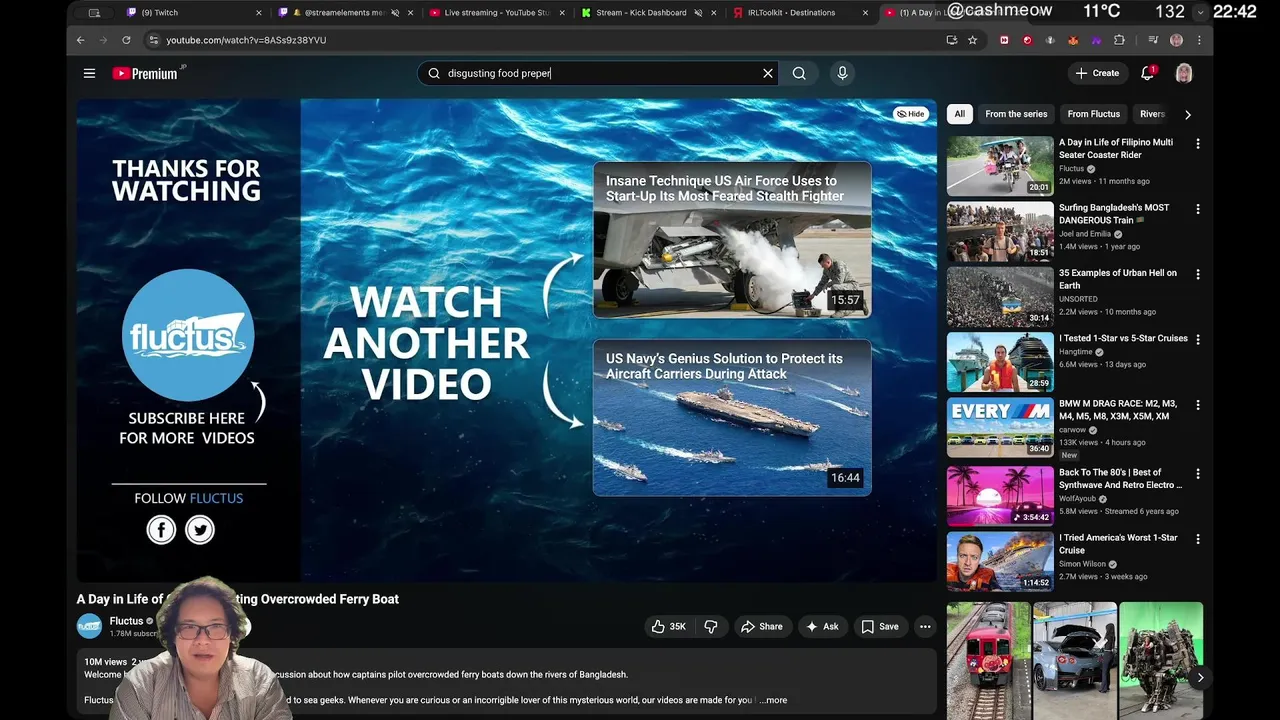Open menu for America's Worst 1-Star Cruise
This screenshot has width=1280, height=720.
1197,539
